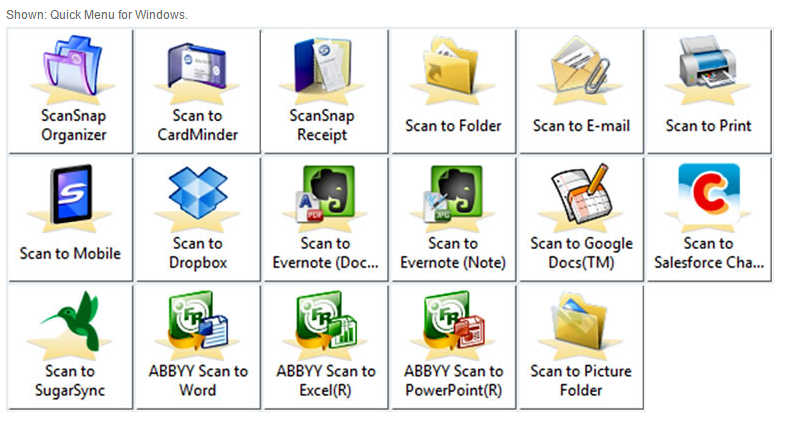Select Scan to Salesforce Chatter
The image size is (790, 425).
tap(708, 218)
